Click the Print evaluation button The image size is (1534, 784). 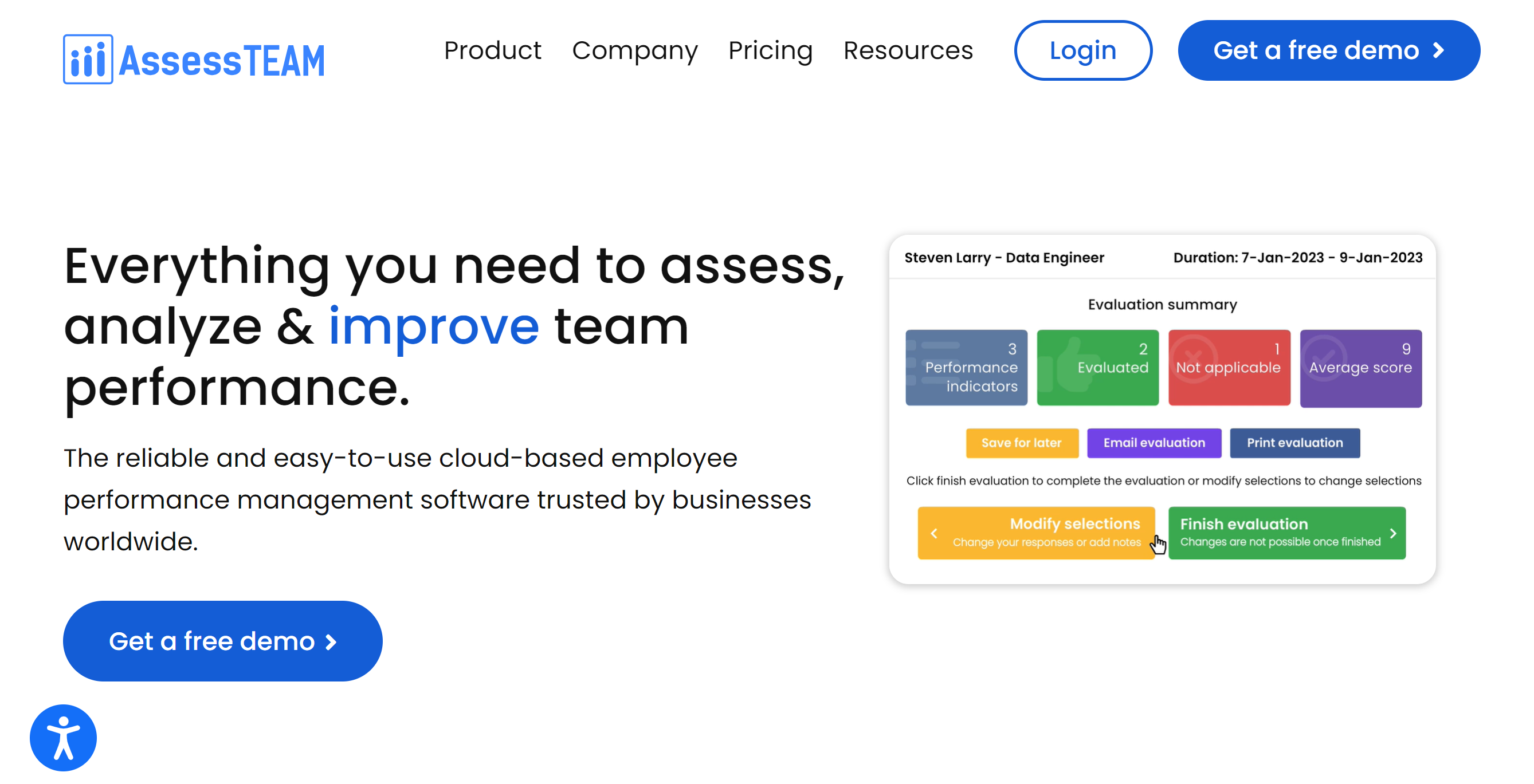coord(1294,442)
